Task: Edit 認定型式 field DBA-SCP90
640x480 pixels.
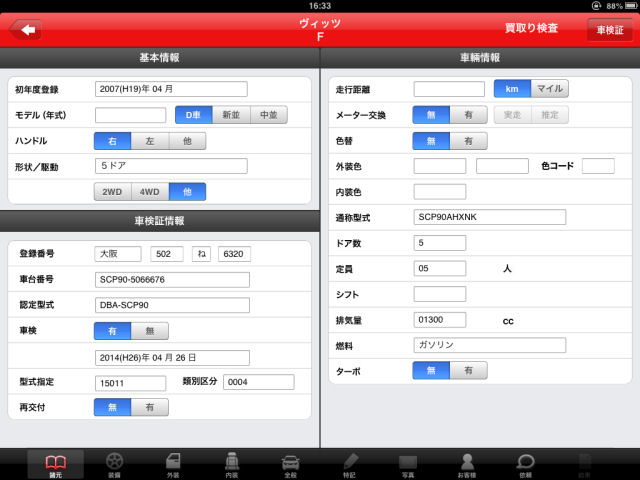Action: tap(172, 305)
